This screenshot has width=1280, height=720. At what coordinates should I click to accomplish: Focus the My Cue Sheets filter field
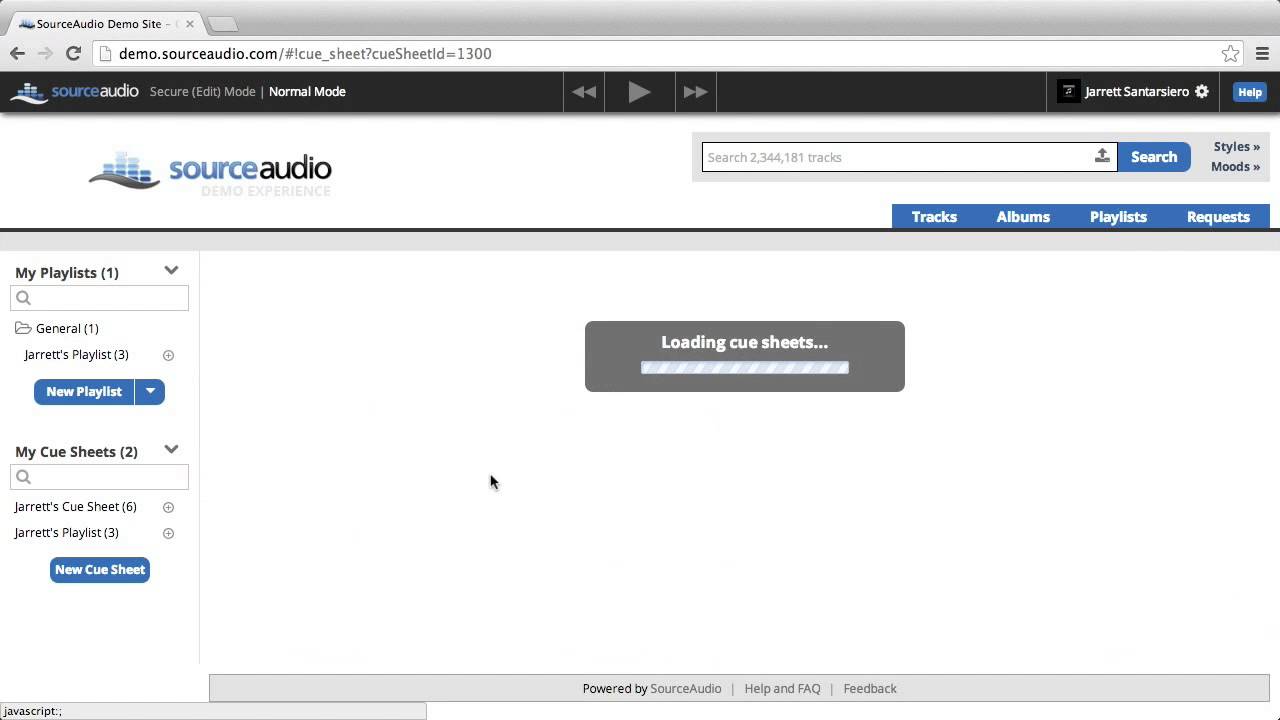click(x=99, y=477)
